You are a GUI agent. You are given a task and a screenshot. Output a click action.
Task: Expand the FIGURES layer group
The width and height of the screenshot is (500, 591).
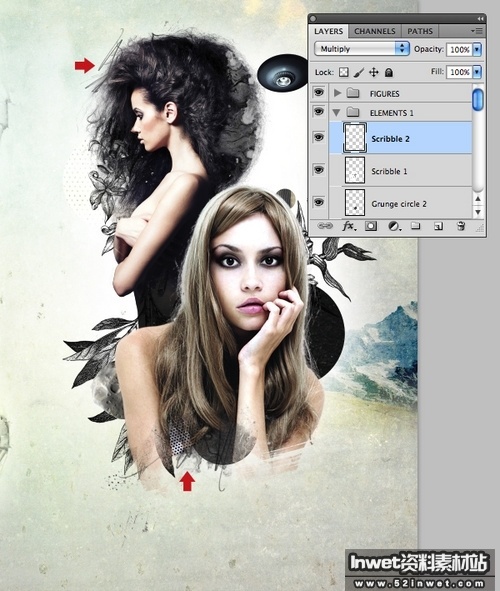[337, 93]
